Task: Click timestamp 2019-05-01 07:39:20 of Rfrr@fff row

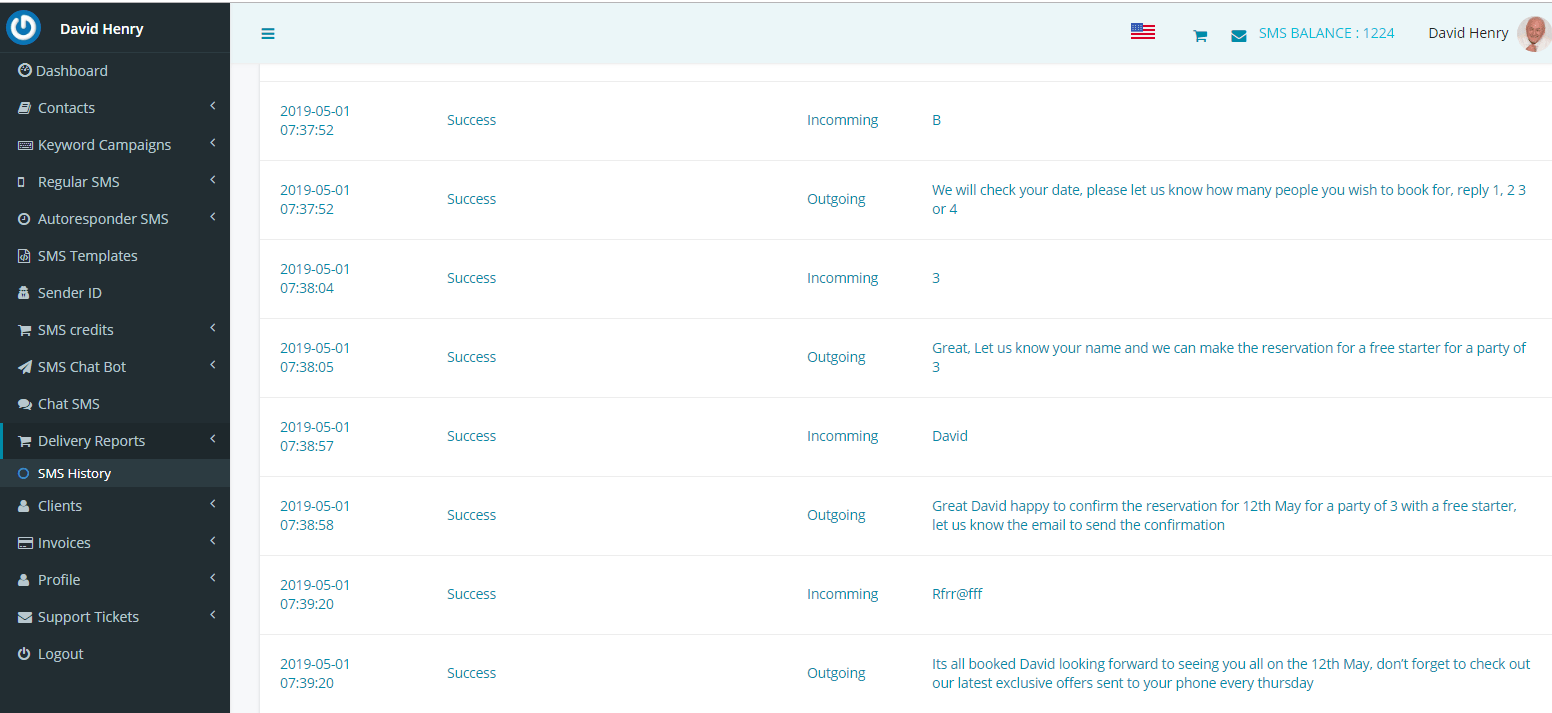Action: click(315, 595)
